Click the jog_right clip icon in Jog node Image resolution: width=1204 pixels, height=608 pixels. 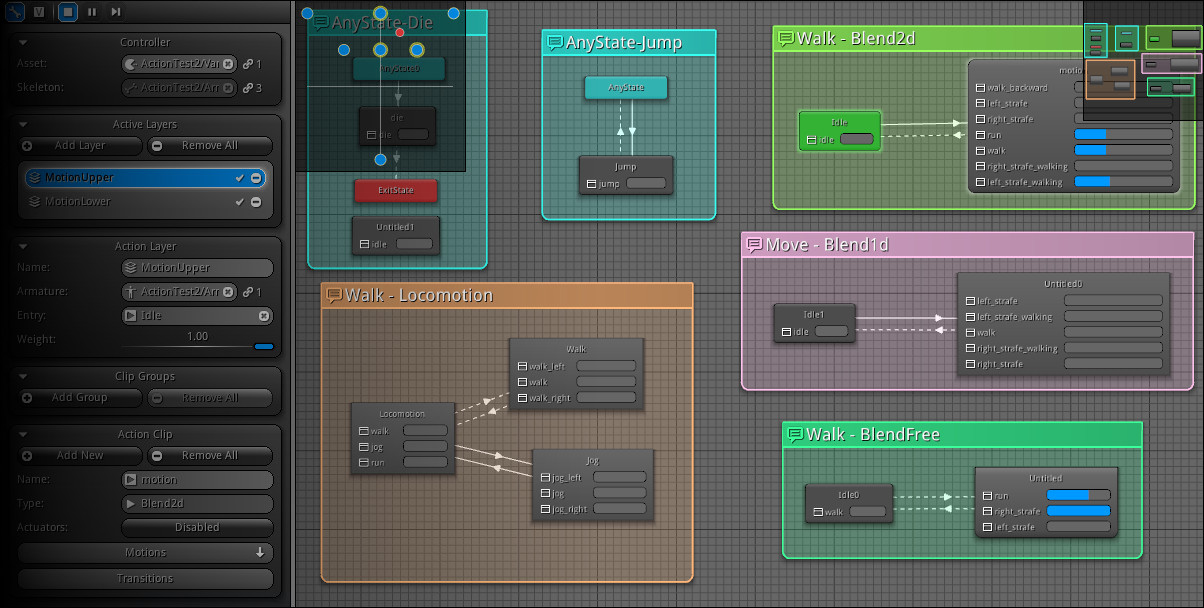[x=545, y=509]
